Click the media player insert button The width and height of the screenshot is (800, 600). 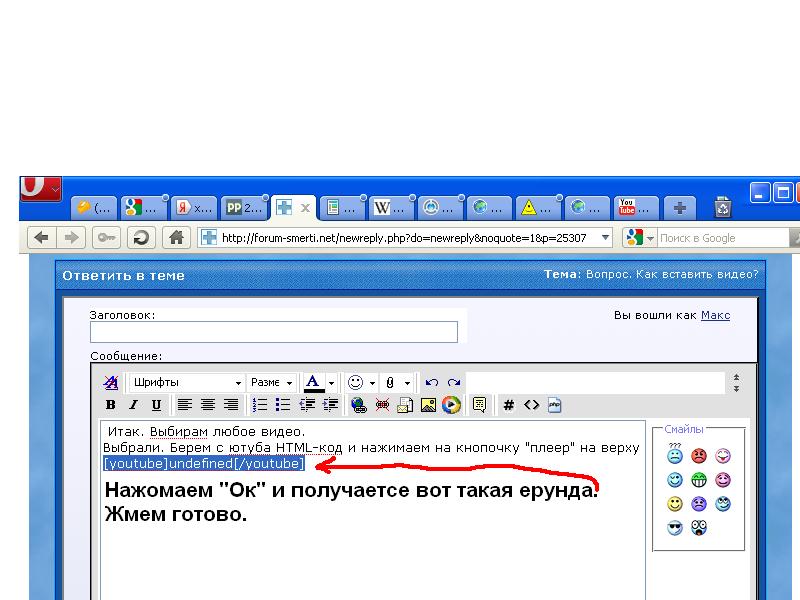(451, 405)
